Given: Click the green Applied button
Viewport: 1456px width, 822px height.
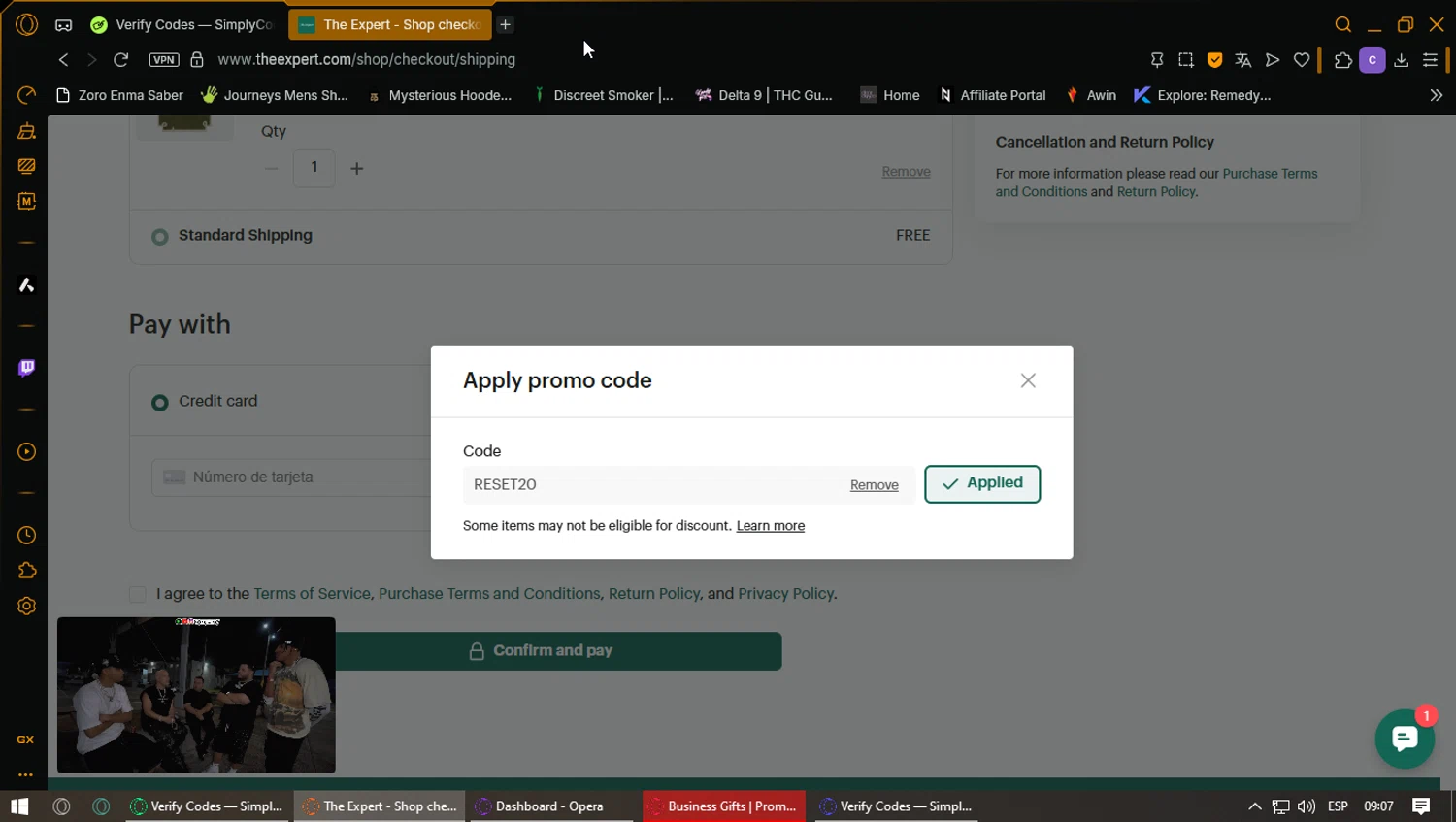Looking at the screenshot, I should [982, 483].
